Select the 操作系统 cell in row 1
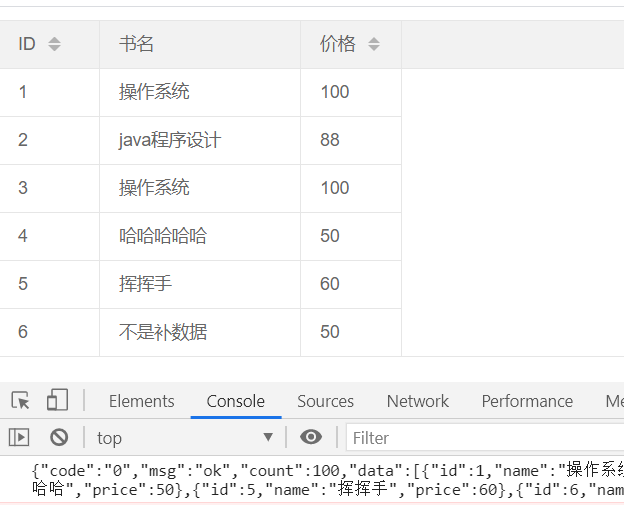The image size is (624, 505). click(200, 92)
